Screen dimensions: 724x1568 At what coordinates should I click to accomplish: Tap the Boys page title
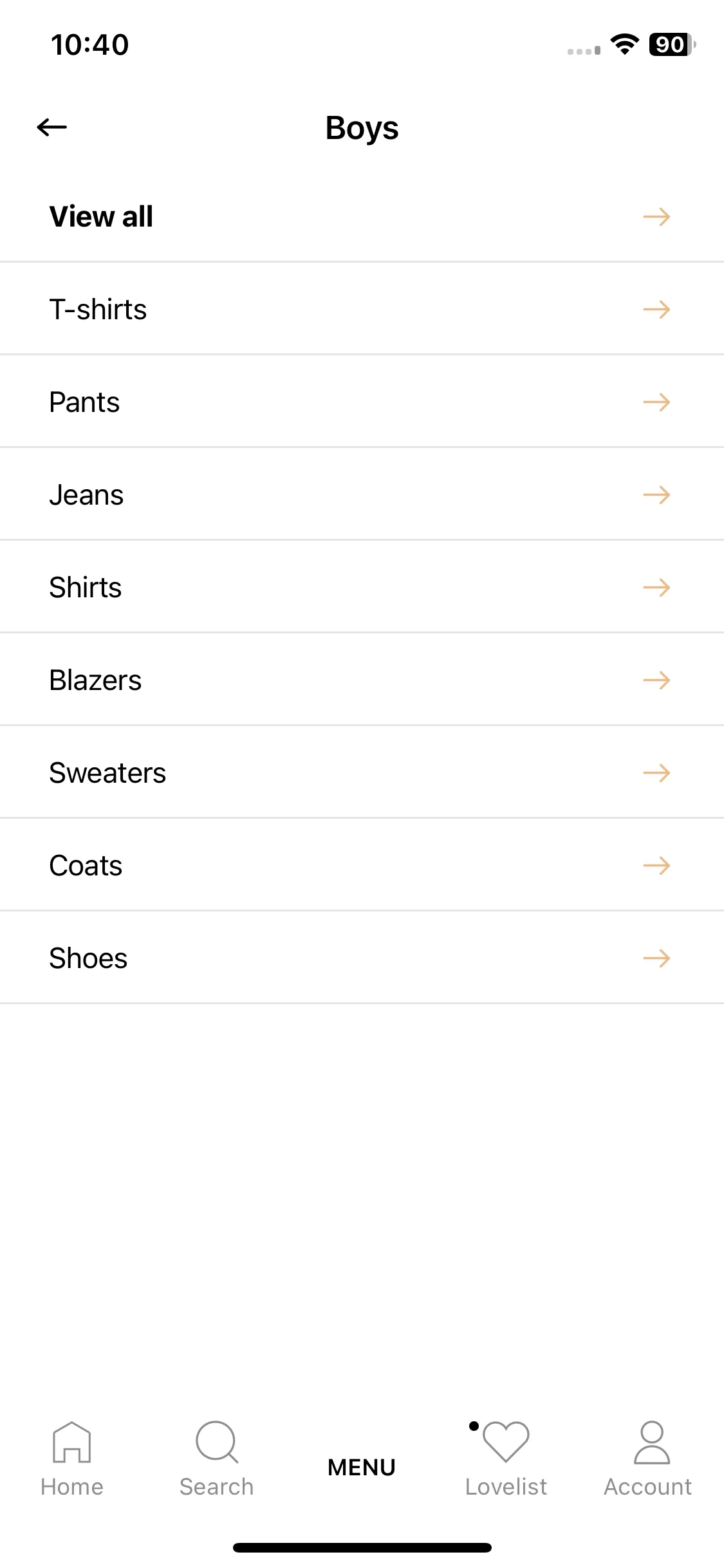point(362,128)
